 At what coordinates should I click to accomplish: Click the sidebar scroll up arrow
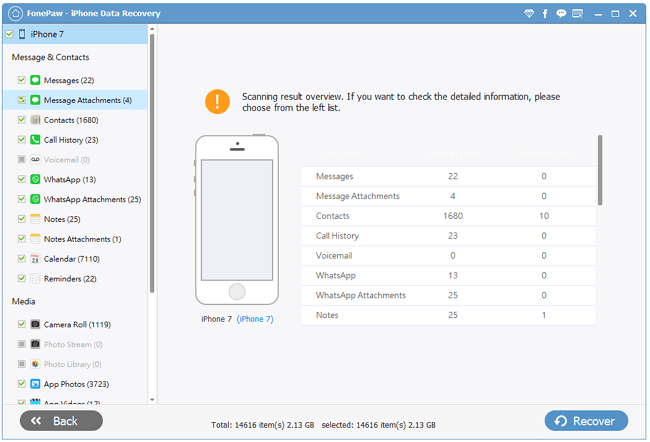point(152,29)
